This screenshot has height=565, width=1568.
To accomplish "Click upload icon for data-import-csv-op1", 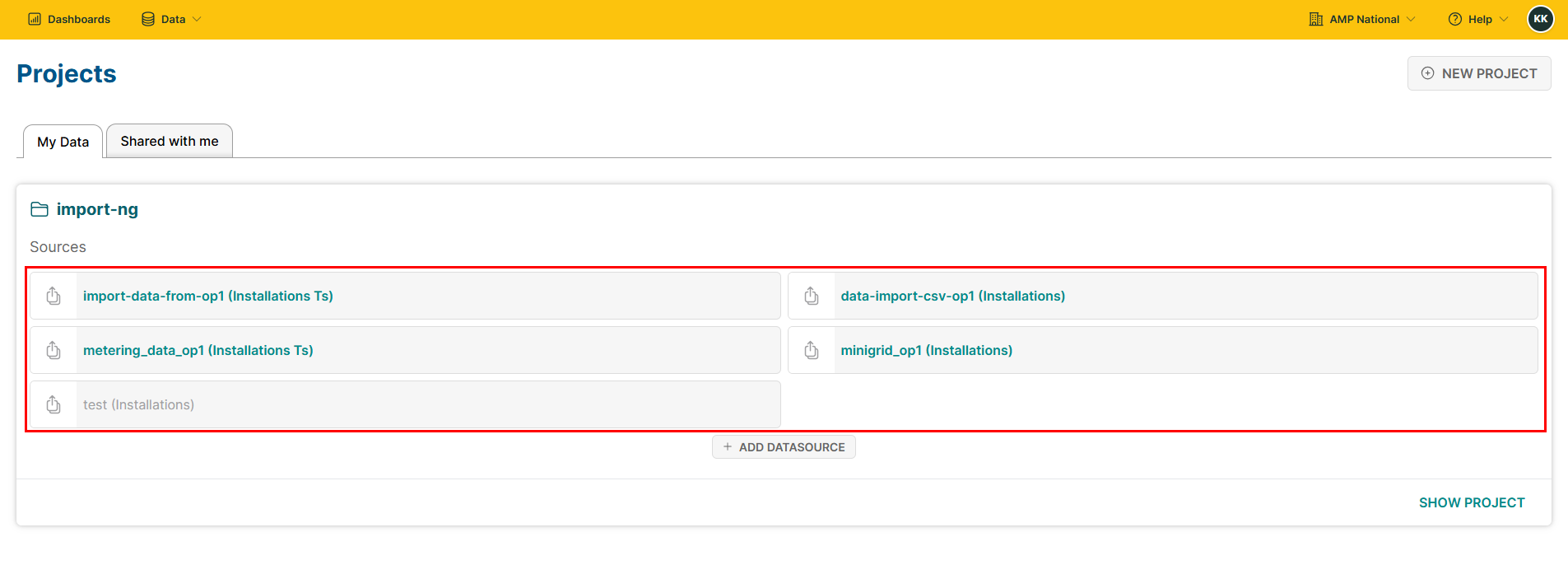I will point(812,296).
